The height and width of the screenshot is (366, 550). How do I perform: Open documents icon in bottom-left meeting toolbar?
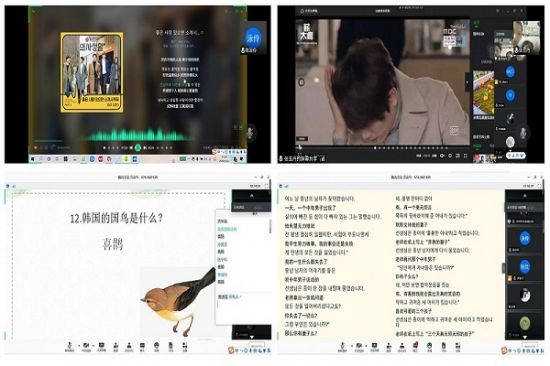170,346
